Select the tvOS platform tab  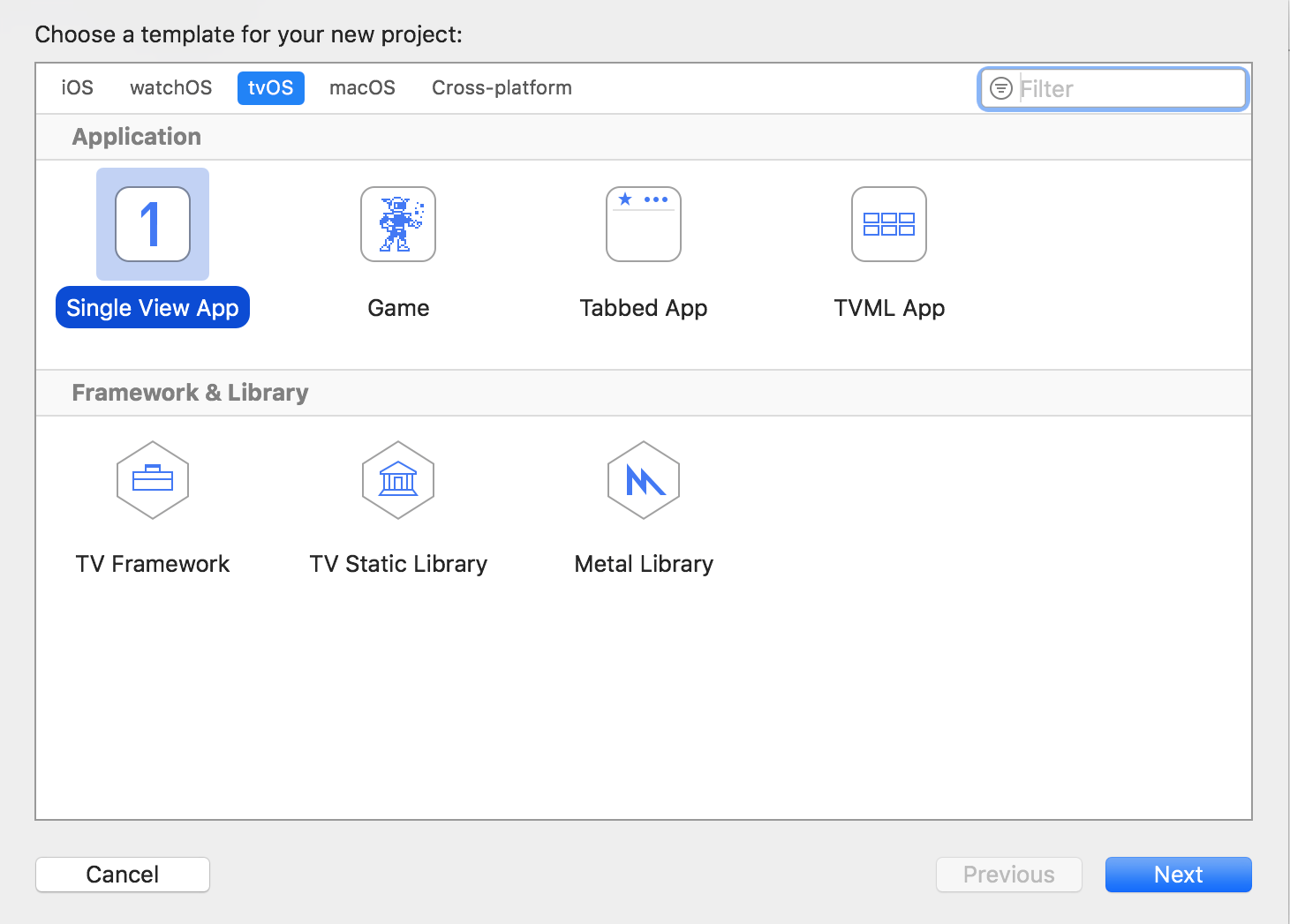coord(271,88)
